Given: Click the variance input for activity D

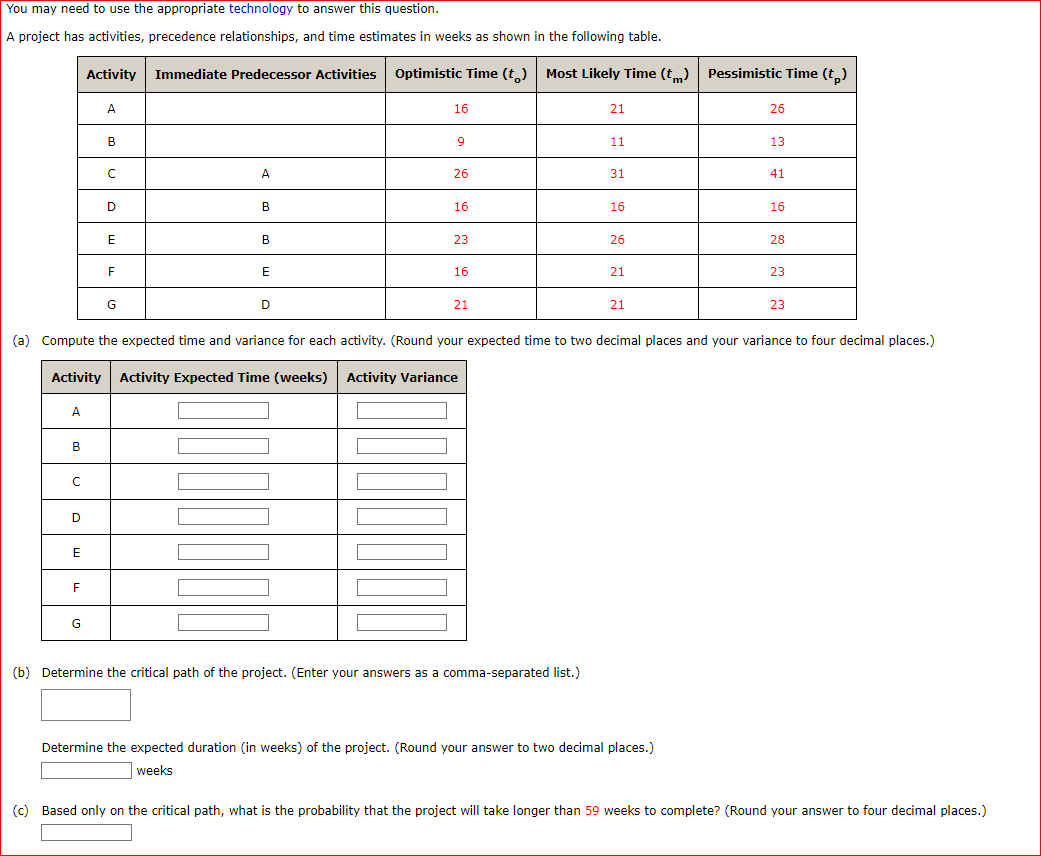Looking at the screenshot, I should (x=401, y=516).
